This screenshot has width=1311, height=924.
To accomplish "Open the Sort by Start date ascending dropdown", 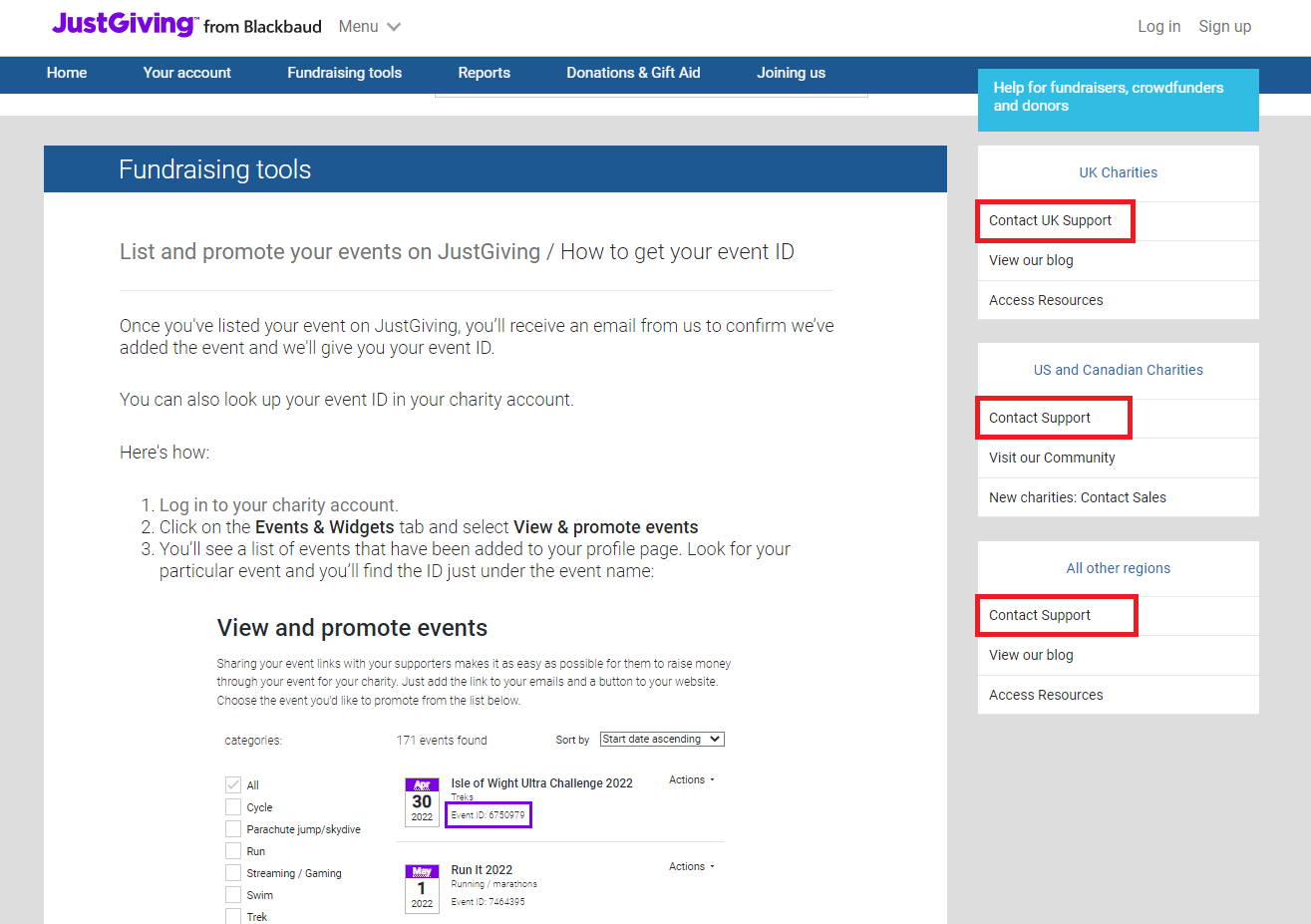I will (662, 740).
